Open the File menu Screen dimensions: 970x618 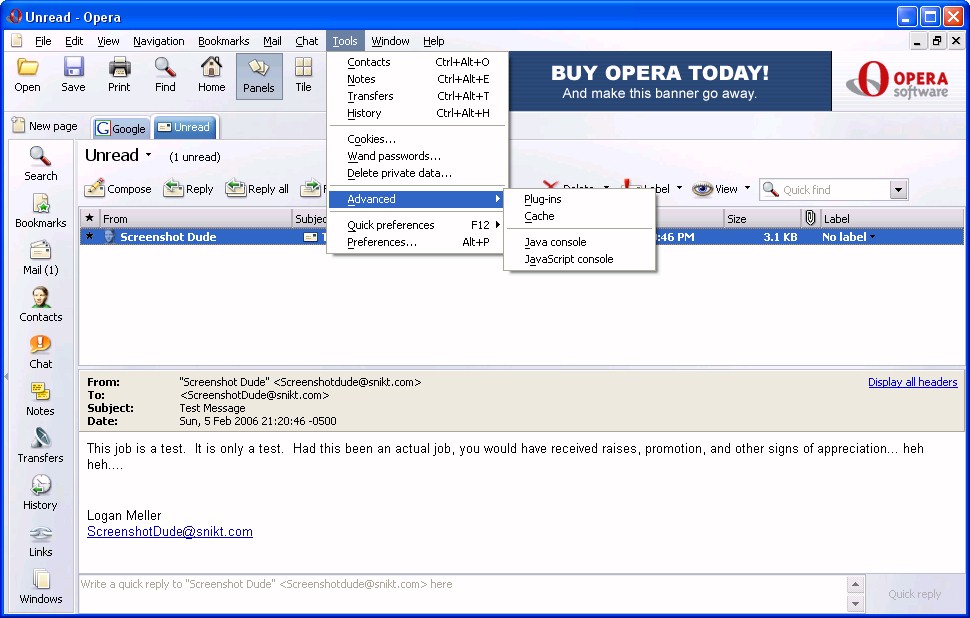click(43, 41)
